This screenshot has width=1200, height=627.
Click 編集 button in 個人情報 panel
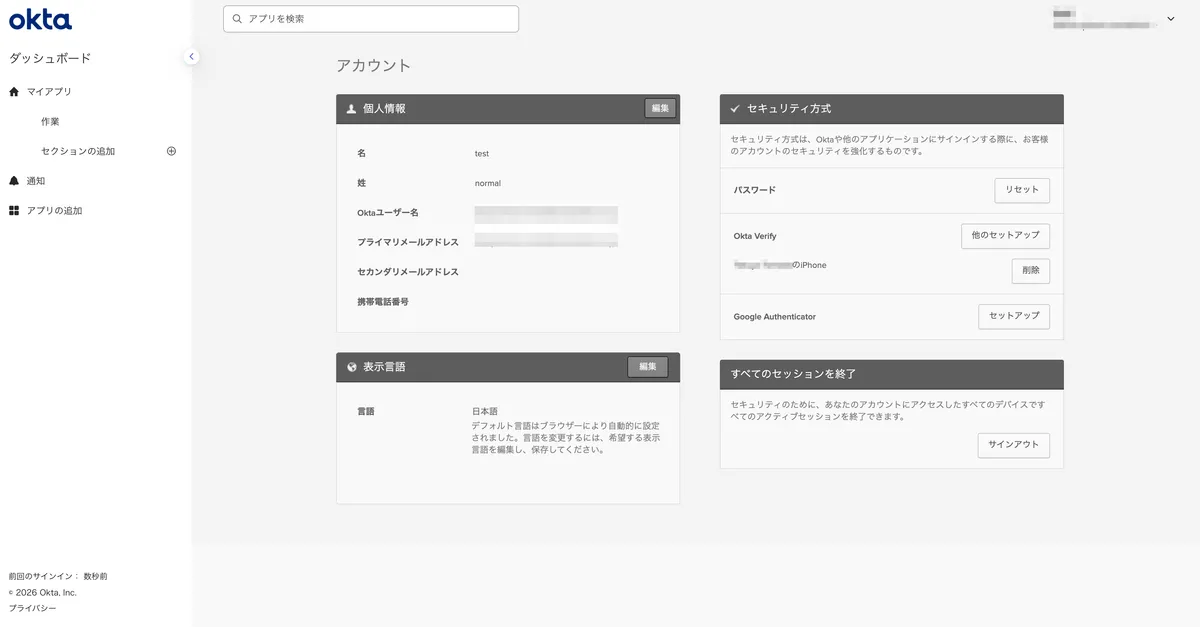coord(660,108)
